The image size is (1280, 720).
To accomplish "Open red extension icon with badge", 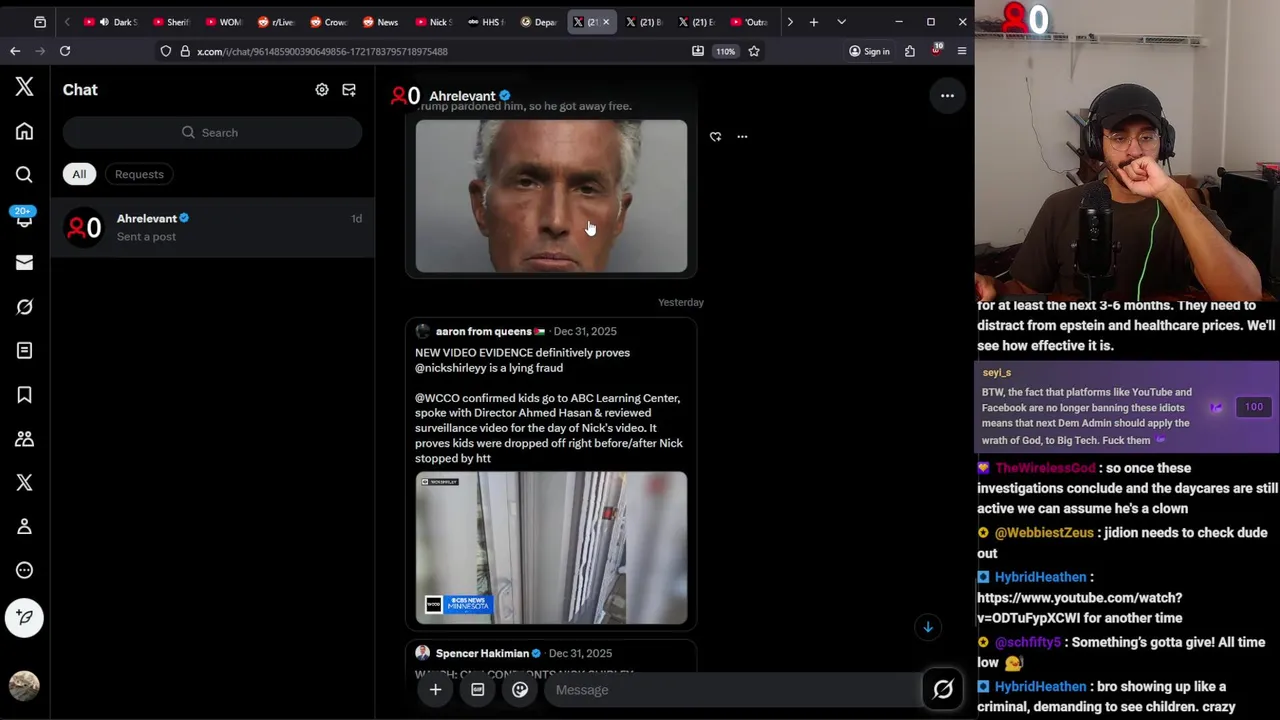I will click(936, 50).
